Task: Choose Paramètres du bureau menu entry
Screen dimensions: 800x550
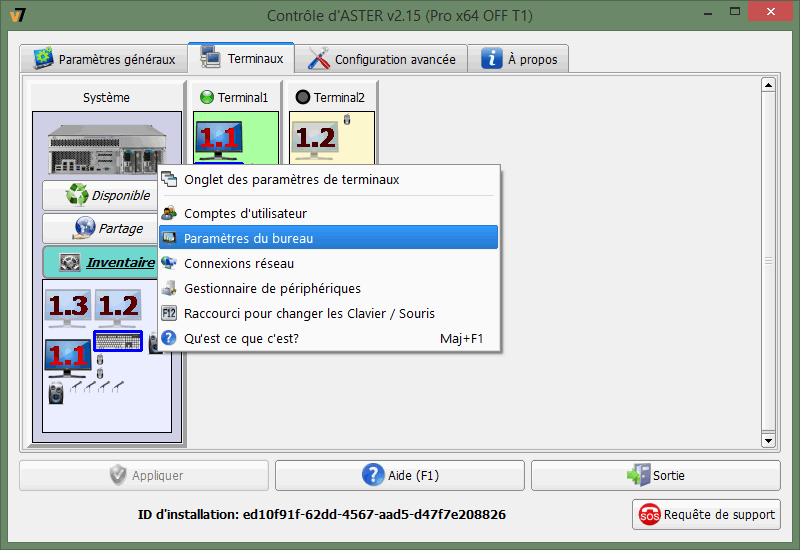Action: 329,238
